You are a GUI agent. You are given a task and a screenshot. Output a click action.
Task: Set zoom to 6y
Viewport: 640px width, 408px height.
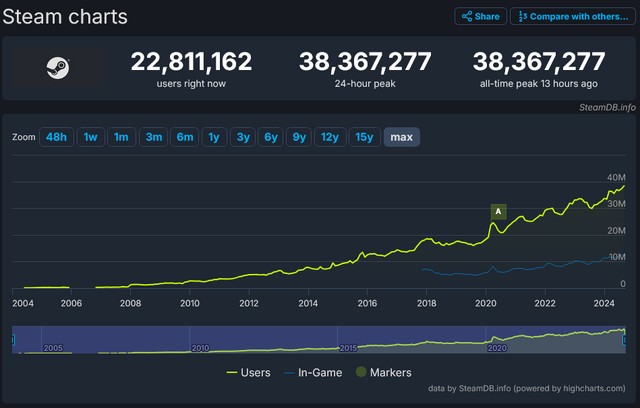(271, 137)
